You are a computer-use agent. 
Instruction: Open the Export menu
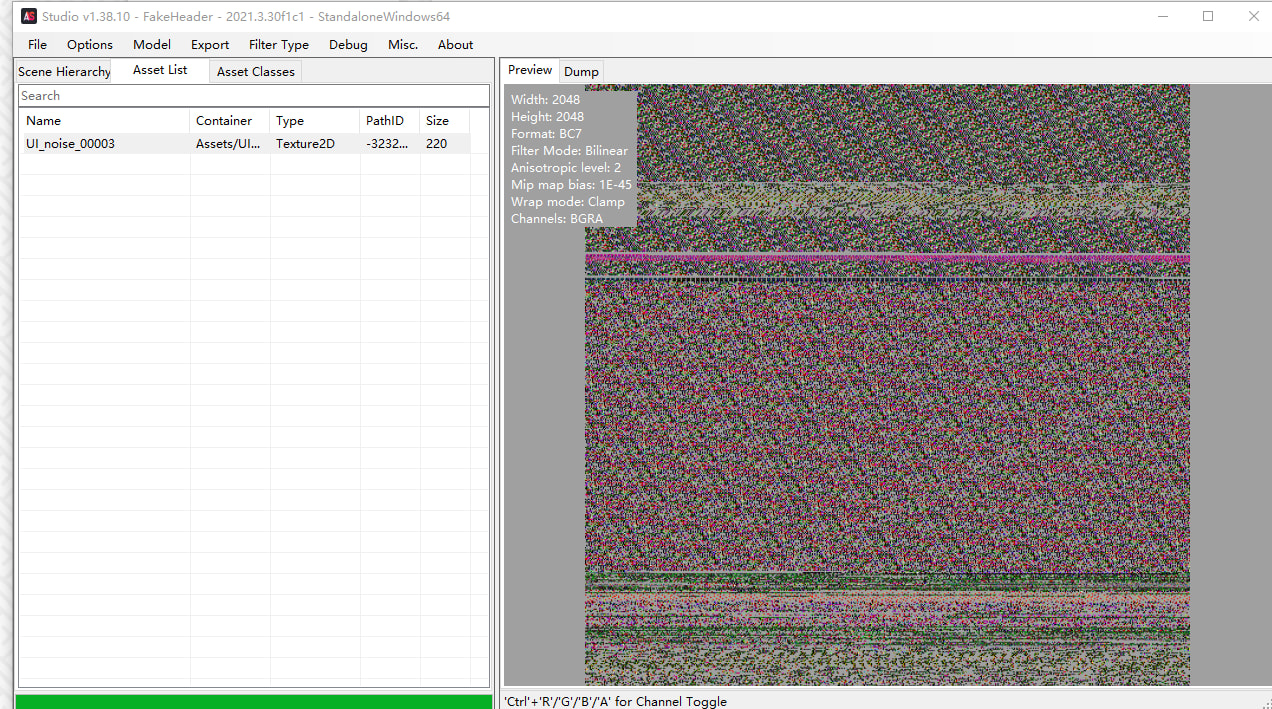(x=210, y=44)
